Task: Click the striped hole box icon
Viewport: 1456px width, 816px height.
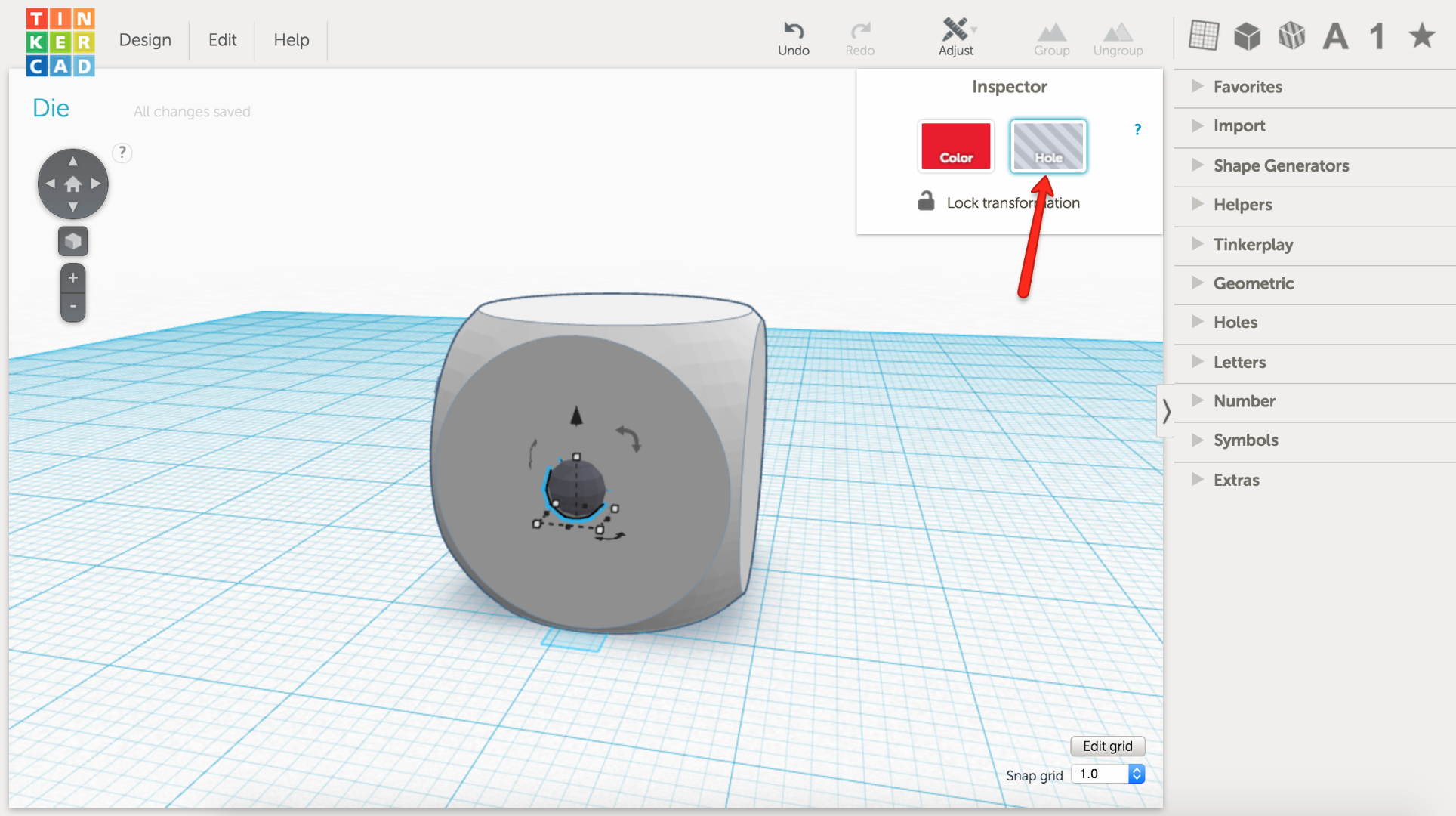Action: pyautogui.click(x=1291, y=35)
